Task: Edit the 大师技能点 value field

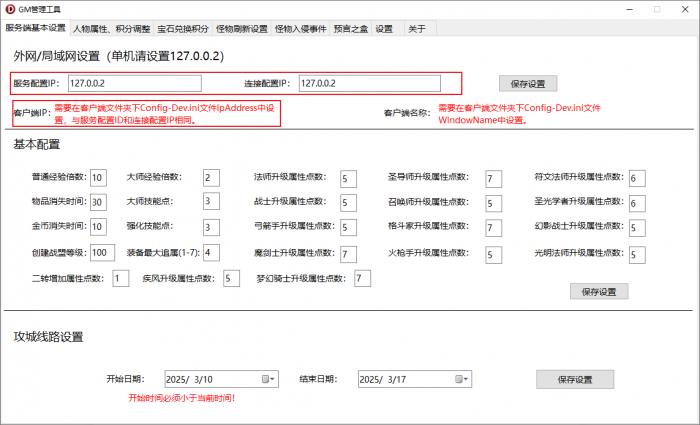Action: 211,201
